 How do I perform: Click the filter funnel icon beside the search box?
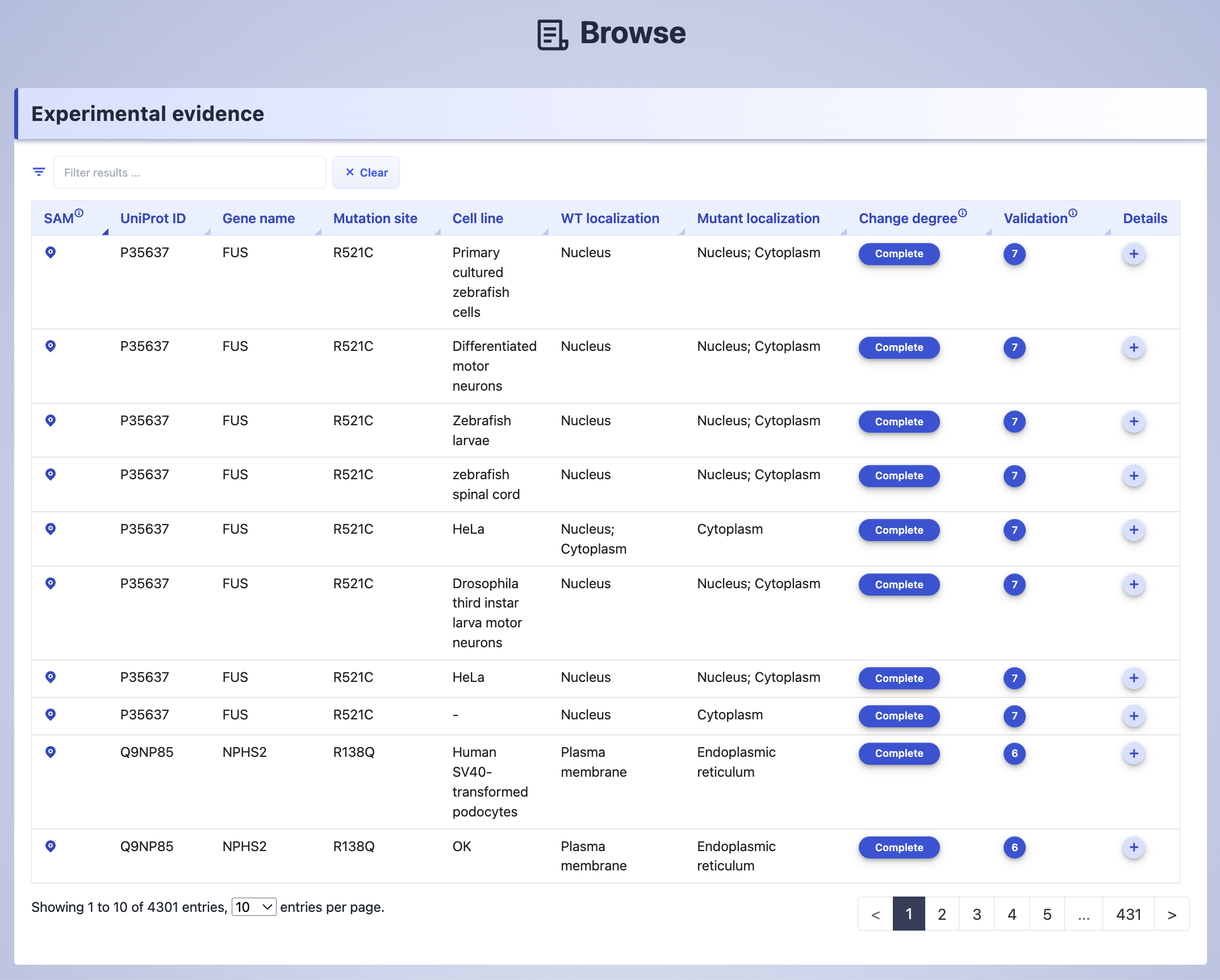39,172
